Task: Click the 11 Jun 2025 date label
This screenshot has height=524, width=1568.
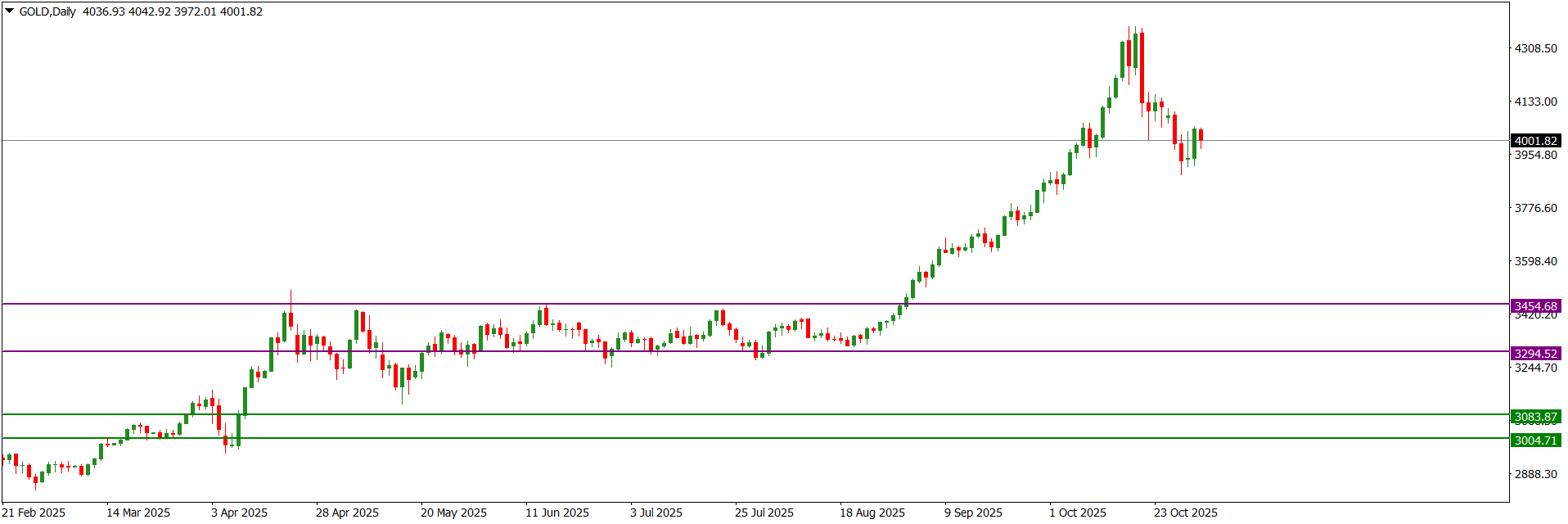Action: click(x=556, y=513)
